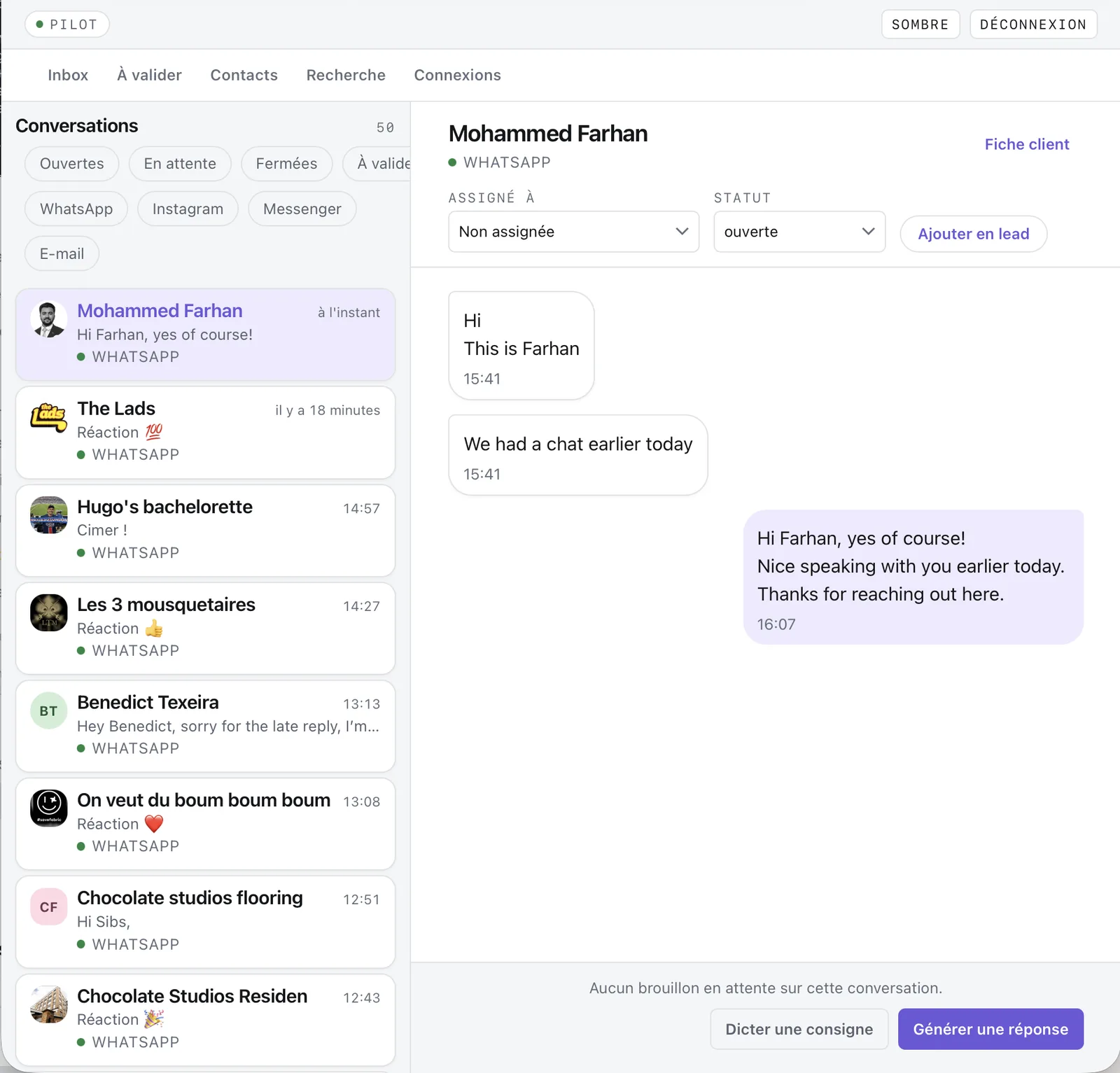The height and width of the screenshot is (1073, 1120).
Task: Open Hugo's bachelorette conversation
Action: point(205,531)
